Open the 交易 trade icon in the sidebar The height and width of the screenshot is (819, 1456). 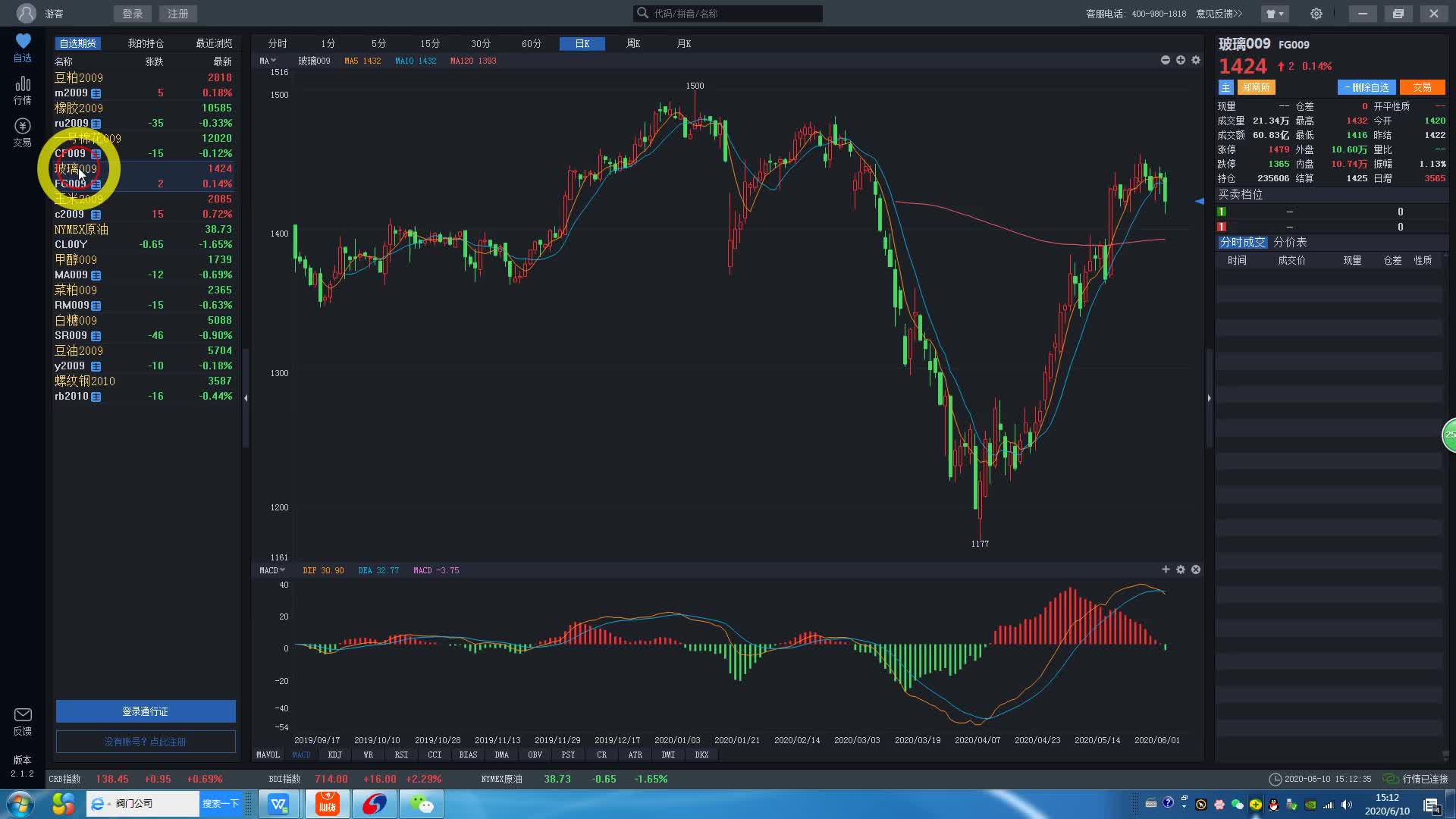pos(23,132)
